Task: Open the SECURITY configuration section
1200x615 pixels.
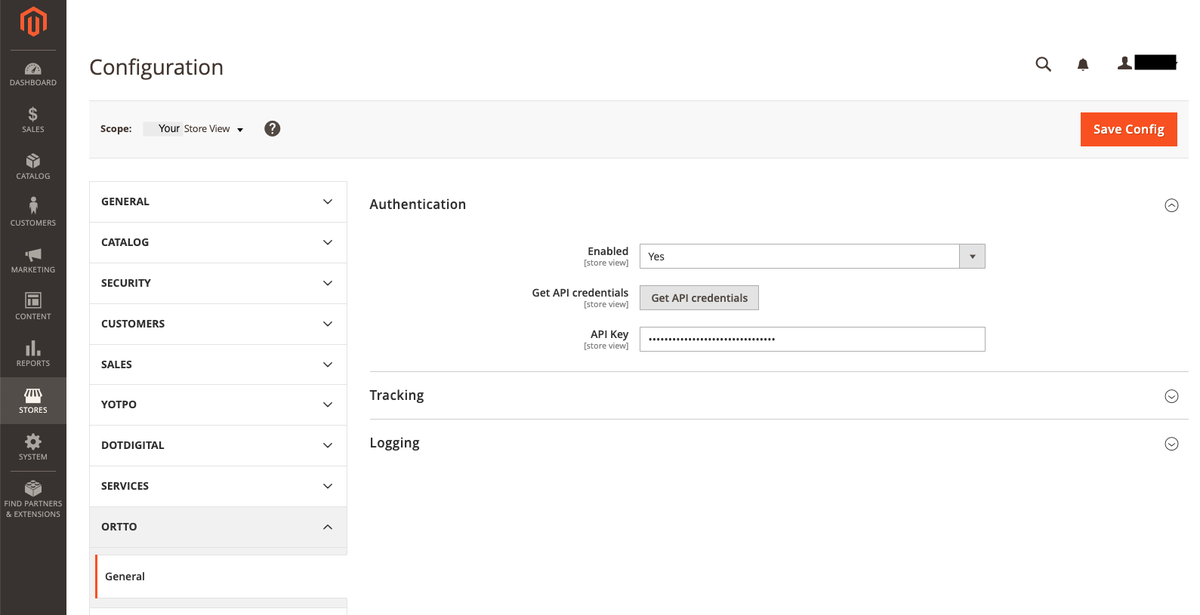Action: click(218, 283)
